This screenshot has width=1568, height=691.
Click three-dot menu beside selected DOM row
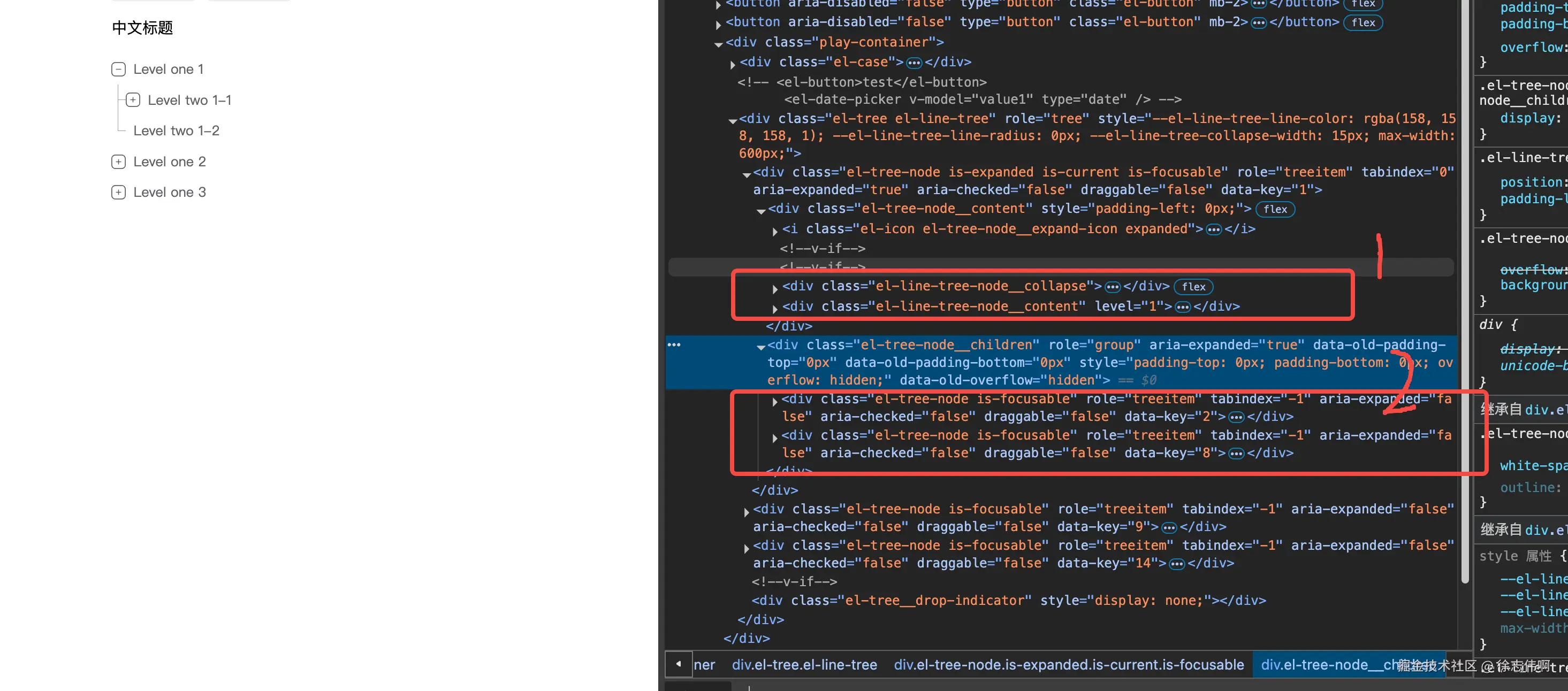[x=674, y=345]
